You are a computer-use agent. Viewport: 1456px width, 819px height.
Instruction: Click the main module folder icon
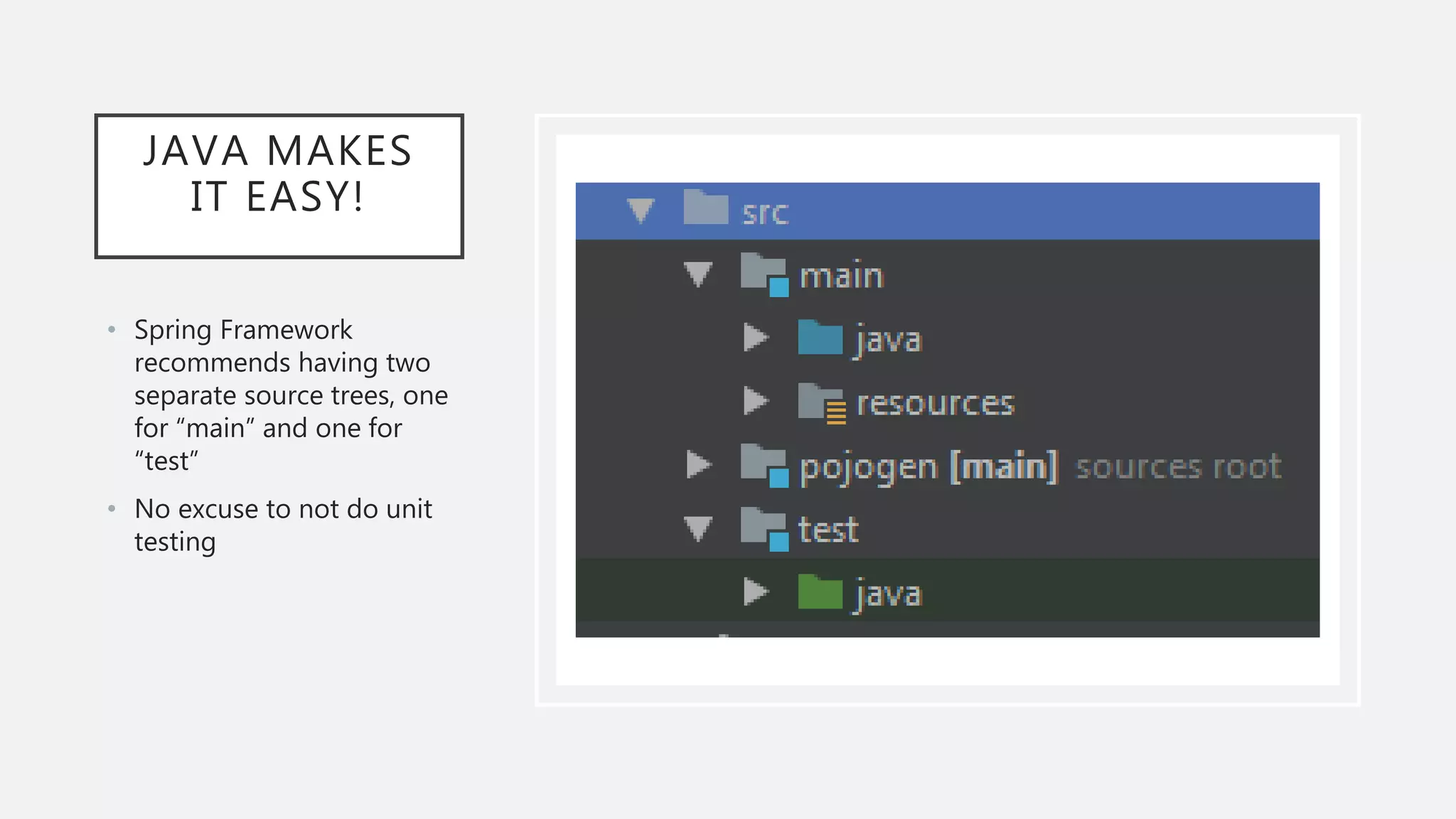[x=764, y=274]
